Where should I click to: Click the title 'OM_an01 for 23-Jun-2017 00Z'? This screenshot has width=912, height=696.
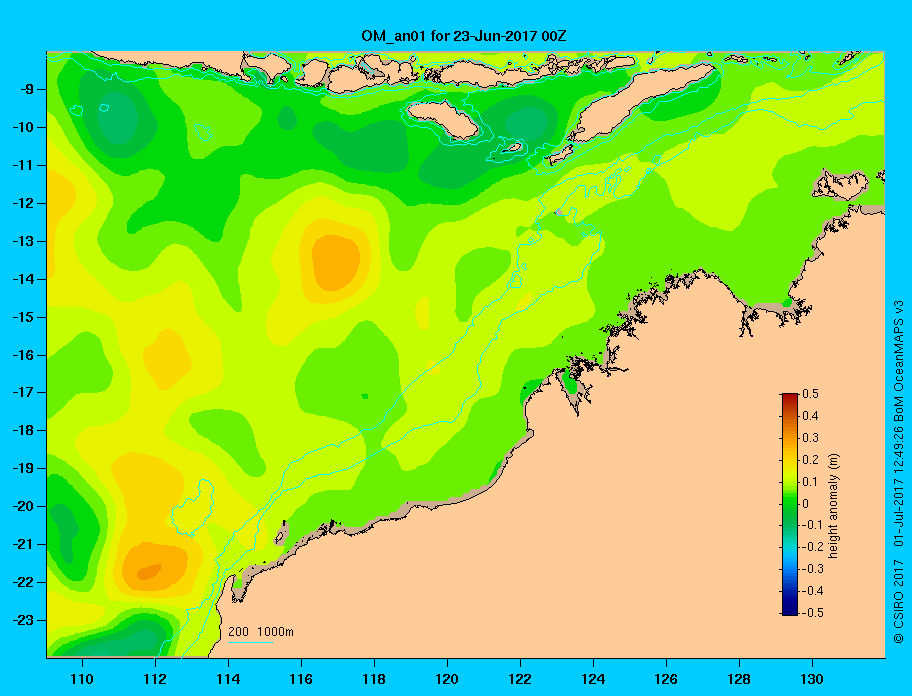click(x=464, y=36)
